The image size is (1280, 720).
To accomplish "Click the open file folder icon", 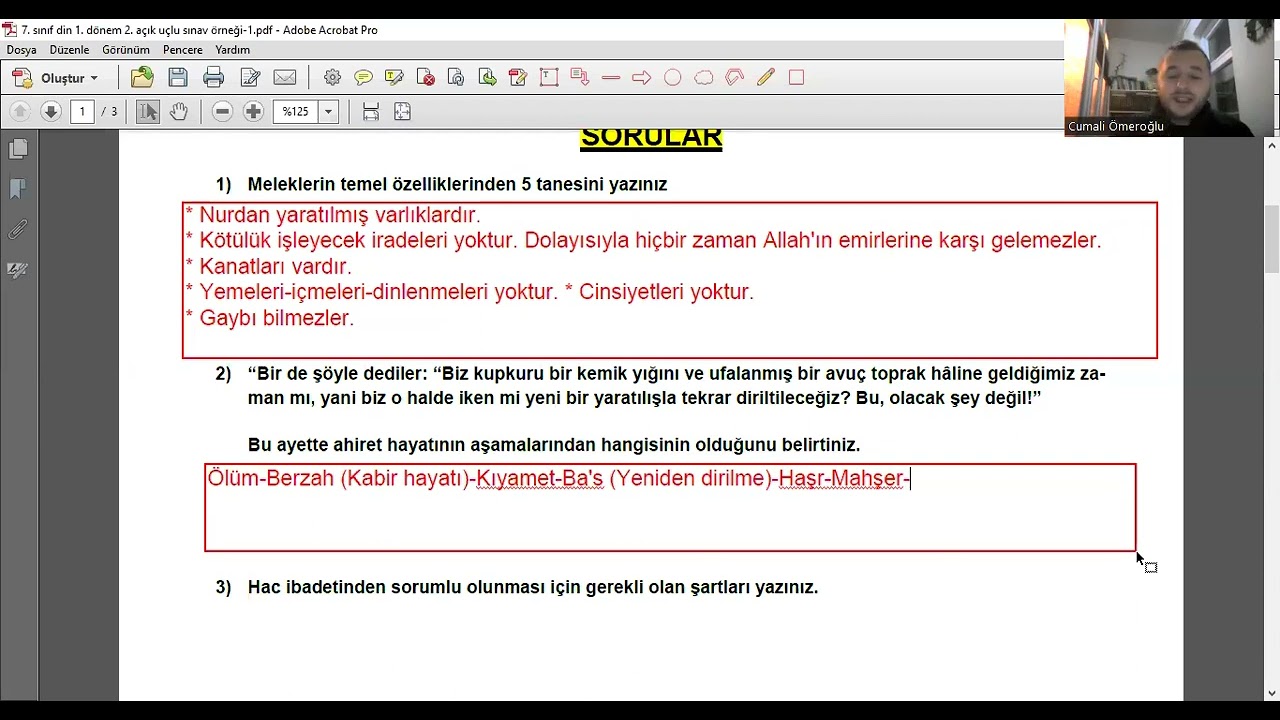I will (x=142, y=77).
